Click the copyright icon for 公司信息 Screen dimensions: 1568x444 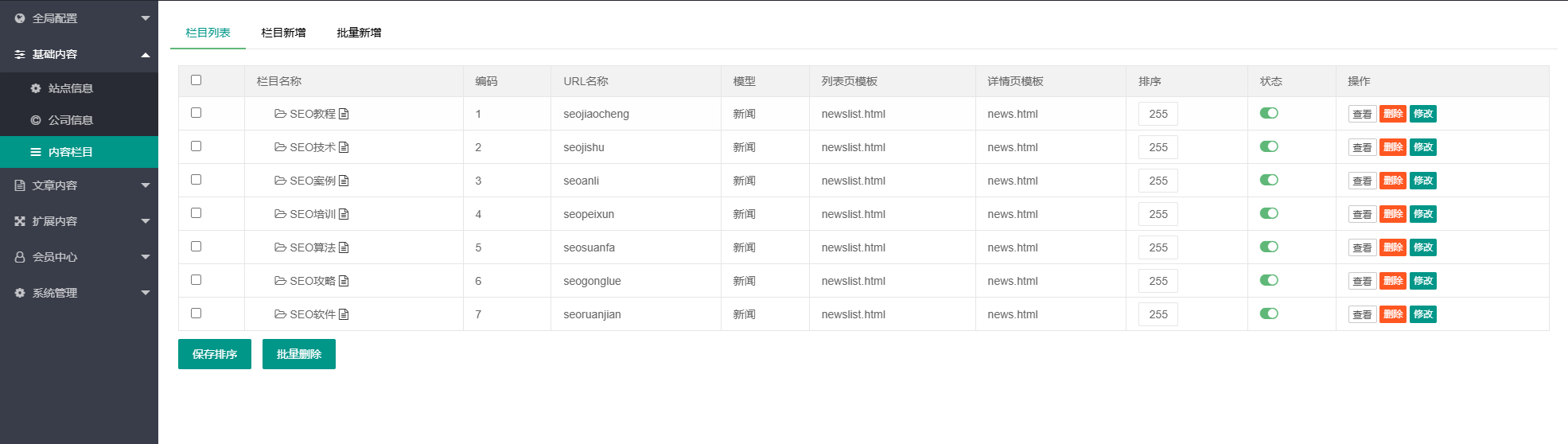36,120
